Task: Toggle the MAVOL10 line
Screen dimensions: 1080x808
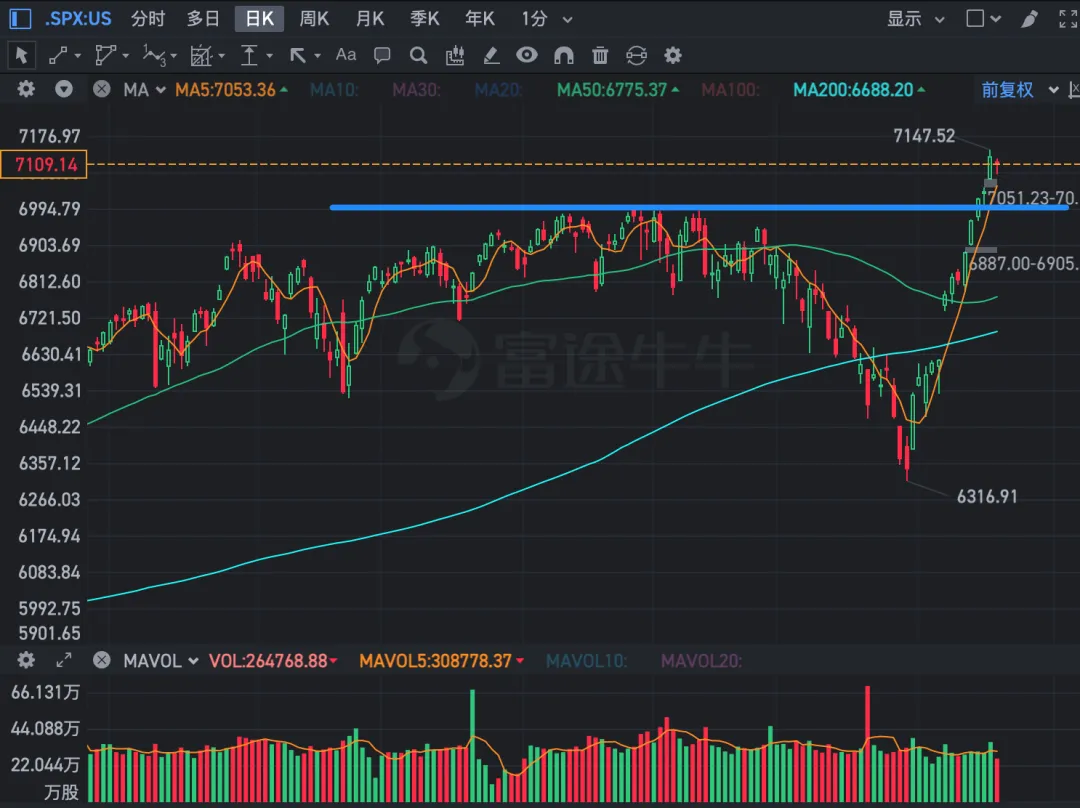Action: point(586,661)
